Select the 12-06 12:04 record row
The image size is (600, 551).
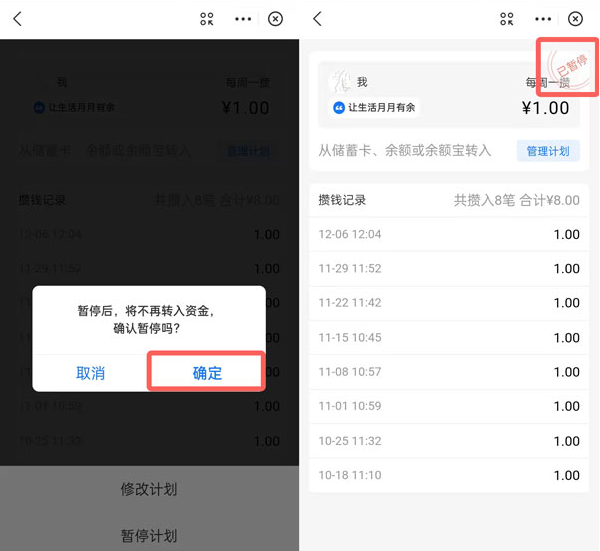click(448, 235)
